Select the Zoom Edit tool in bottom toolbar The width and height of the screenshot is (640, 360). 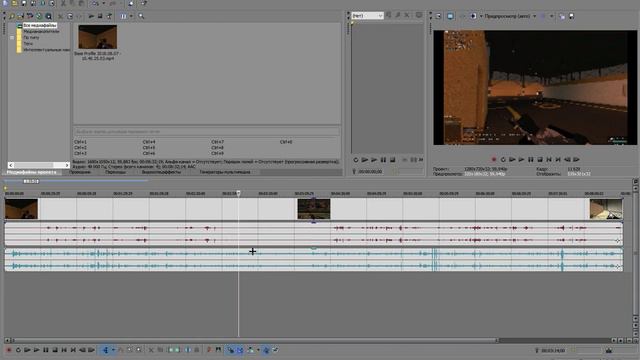pos(139,350)
